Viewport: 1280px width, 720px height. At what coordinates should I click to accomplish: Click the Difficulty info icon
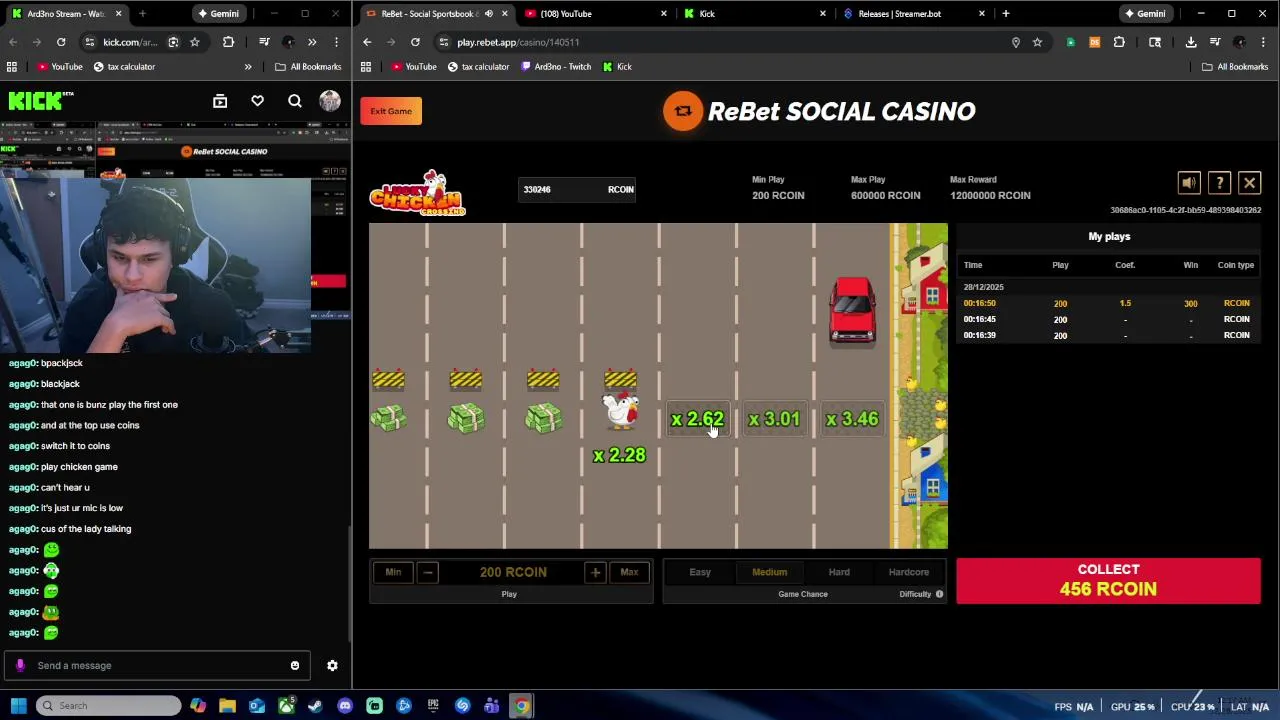(x=939, y=594)
